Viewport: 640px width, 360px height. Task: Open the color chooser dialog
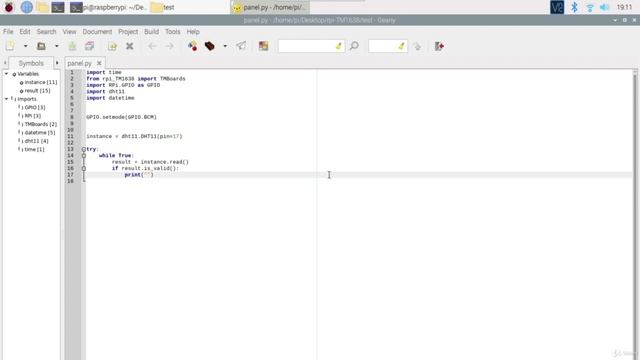pos(264,46)
